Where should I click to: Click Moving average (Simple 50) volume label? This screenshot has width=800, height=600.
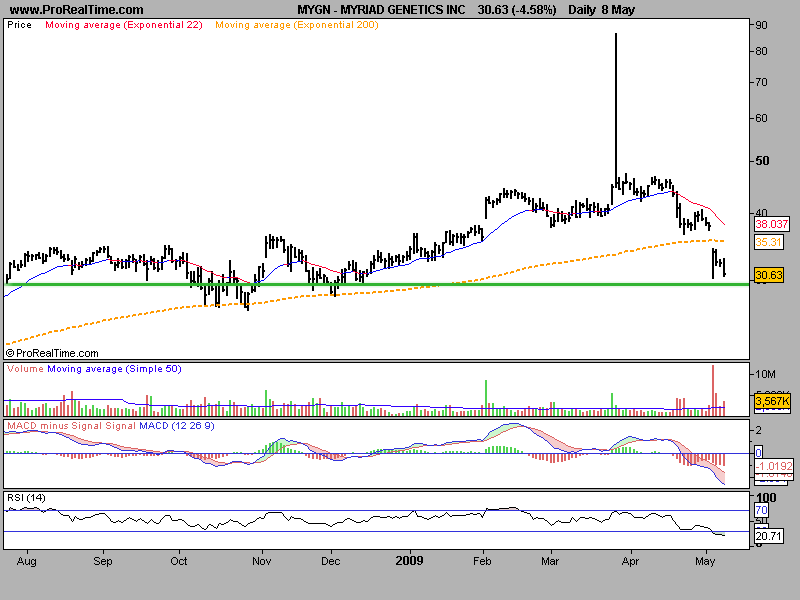pyautogui.click(x=114, y=368)
